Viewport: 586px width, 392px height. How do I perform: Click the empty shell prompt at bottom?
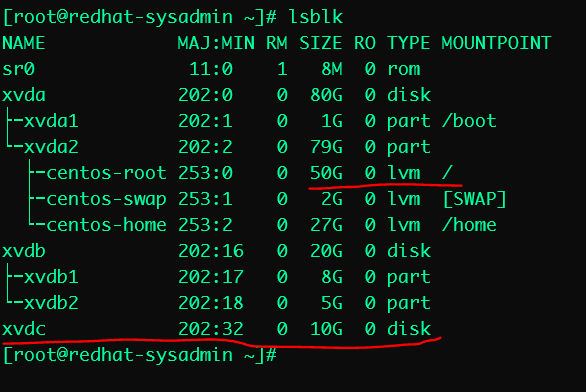(140, 355)
